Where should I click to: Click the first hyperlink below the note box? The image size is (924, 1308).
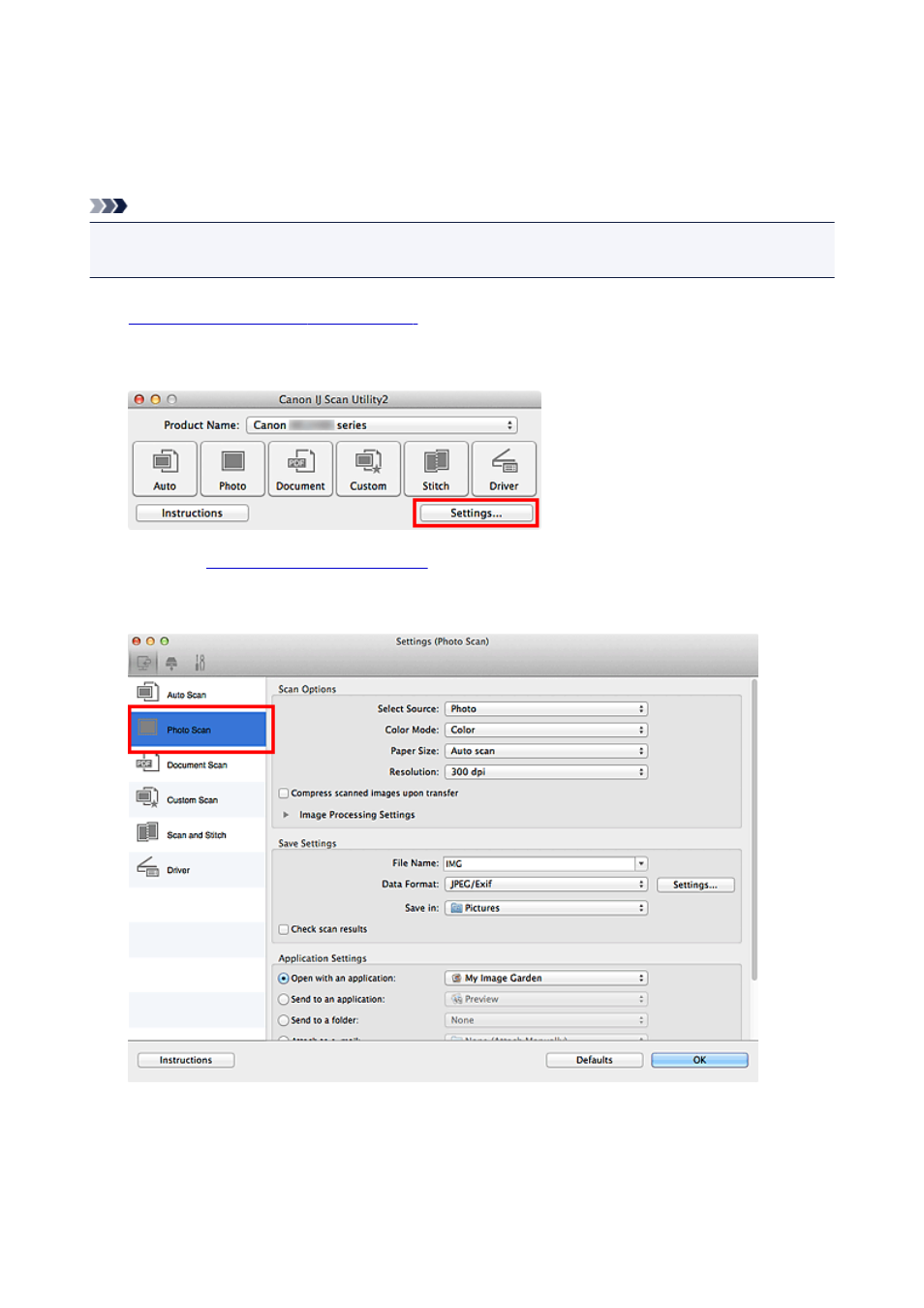pyautogui.click(x=273, y=319)
